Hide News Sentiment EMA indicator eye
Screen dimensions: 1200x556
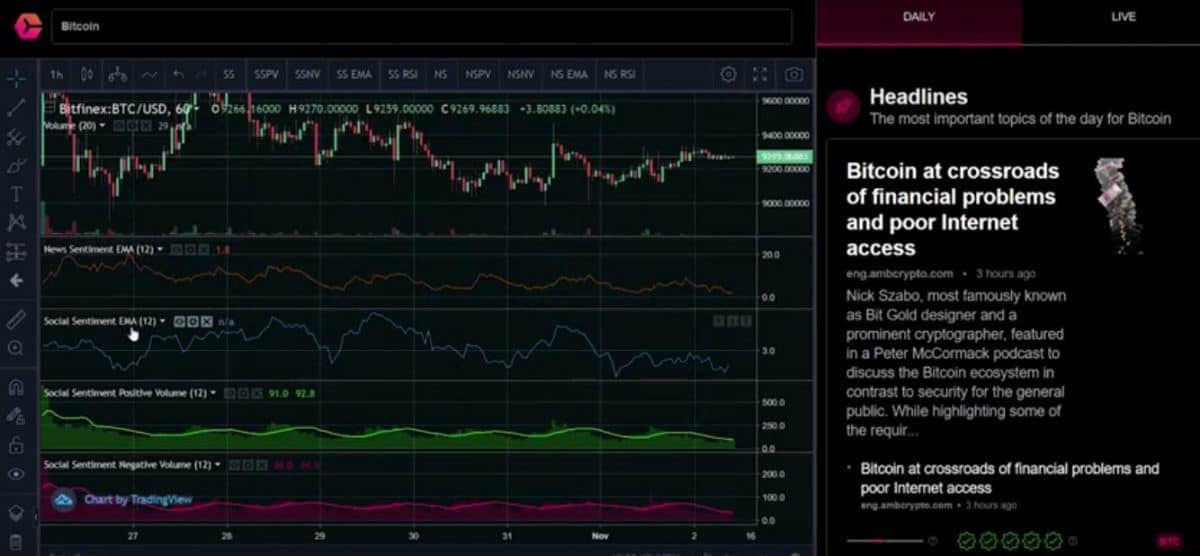click(178, 249)
